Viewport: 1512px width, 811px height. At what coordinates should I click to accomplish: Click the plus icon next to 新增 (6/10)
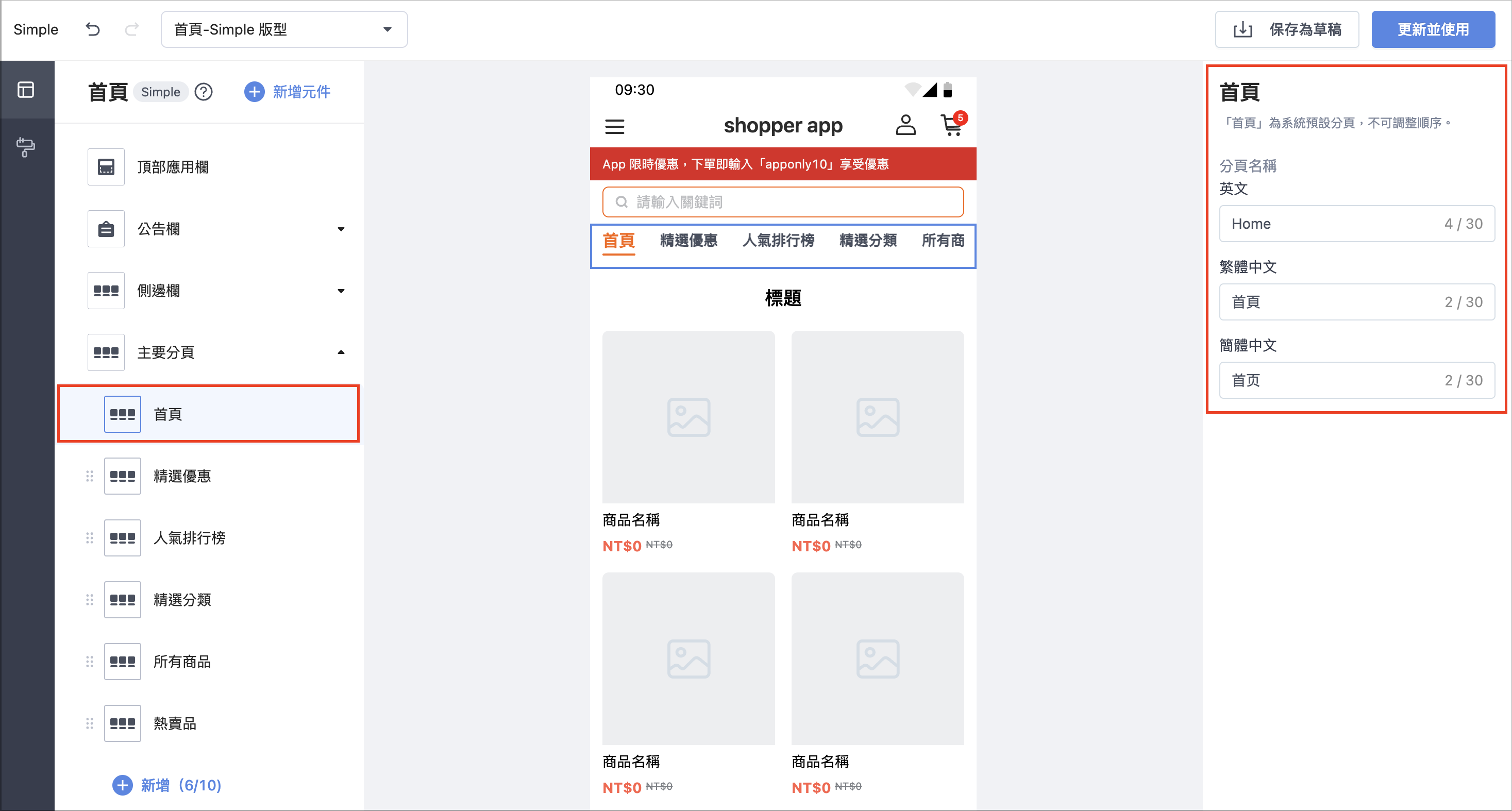coord(122,785)
